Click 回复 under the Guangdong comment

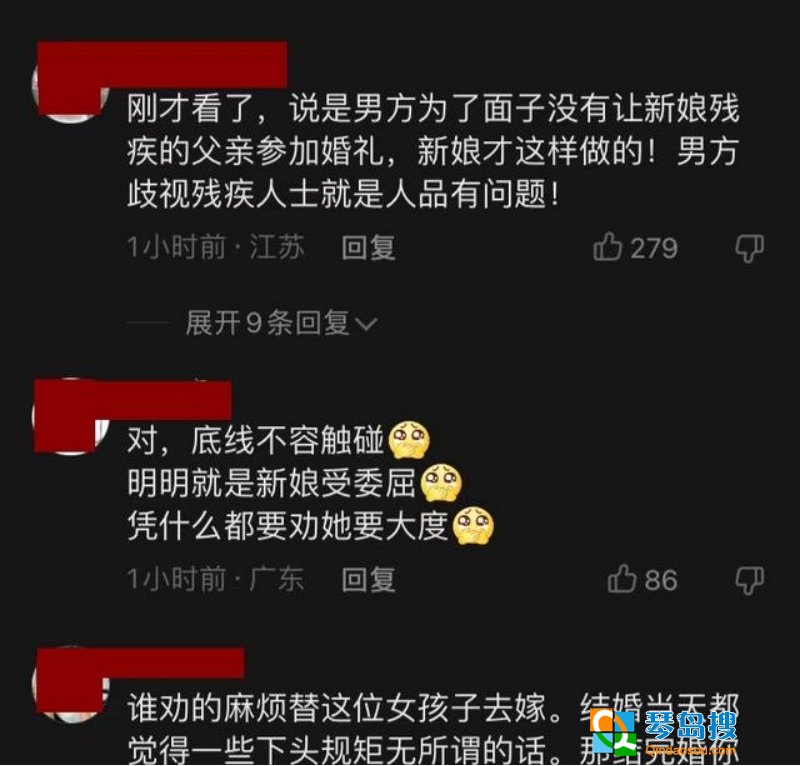tap(368, 580)
